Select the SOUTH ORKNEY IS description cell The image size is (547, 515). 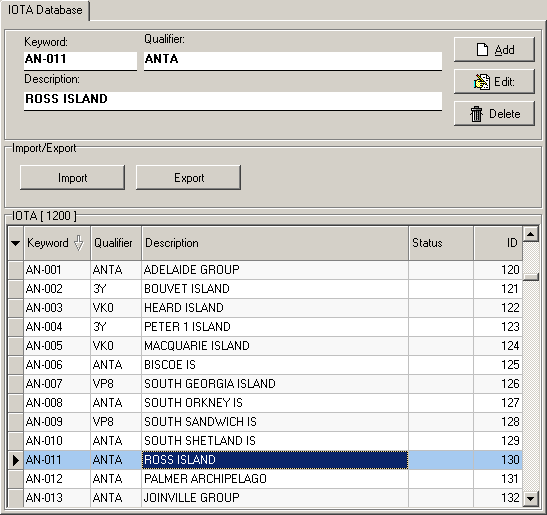(x=275, y=403)
